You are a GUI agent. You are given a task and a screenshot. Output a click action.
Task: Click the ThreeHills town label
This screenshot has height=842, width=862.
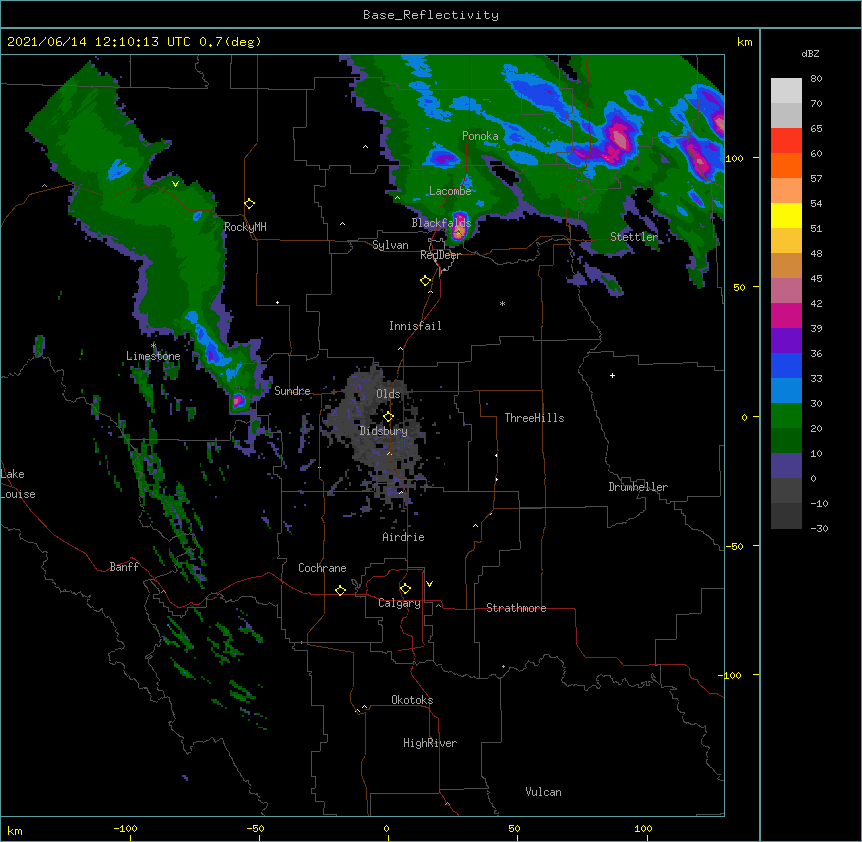pos(534,418)
